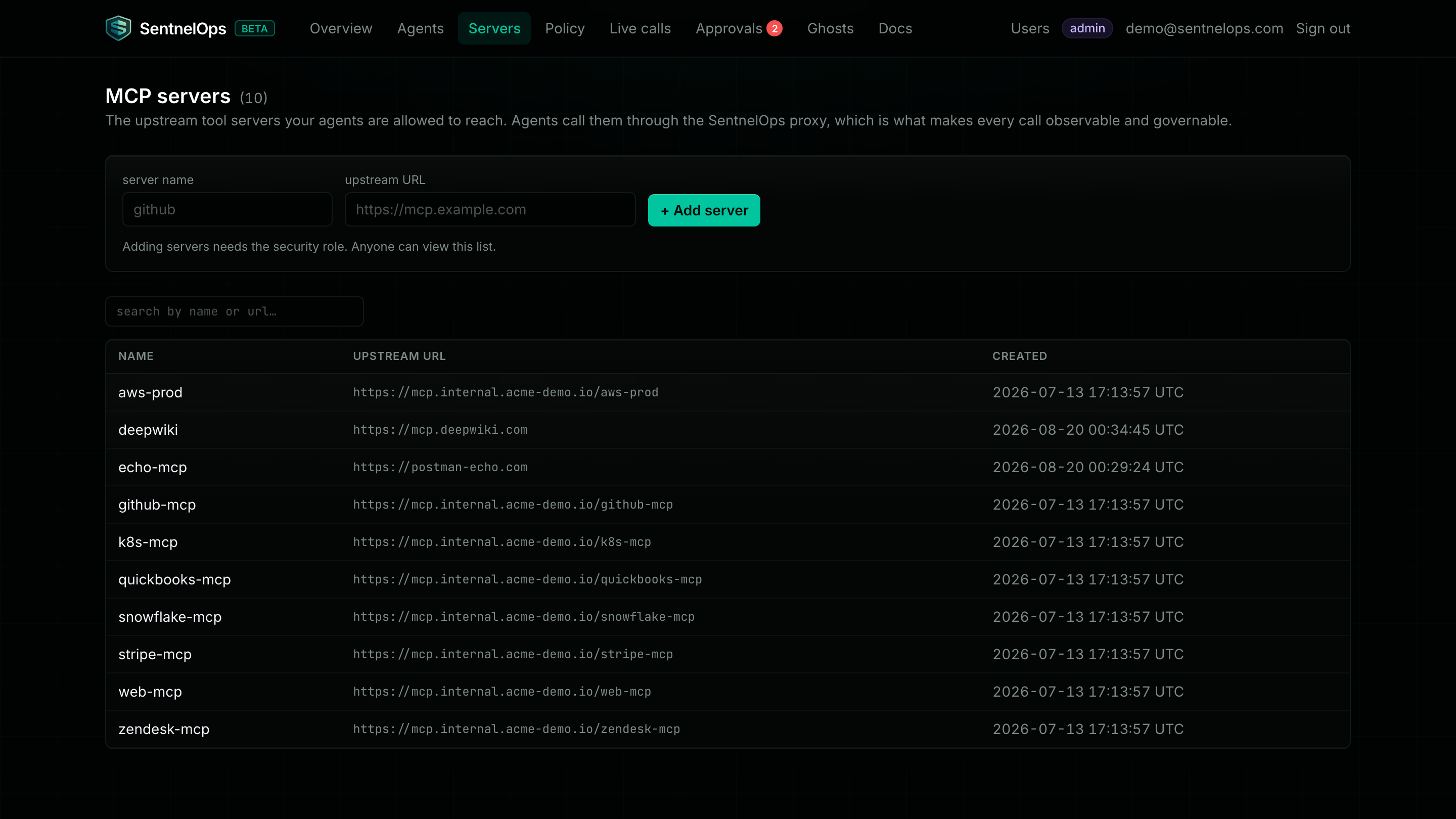The height and width of the screenshot is (819, 1456).
Task: Select the Servers tab
Action: [x=494, y=28]
